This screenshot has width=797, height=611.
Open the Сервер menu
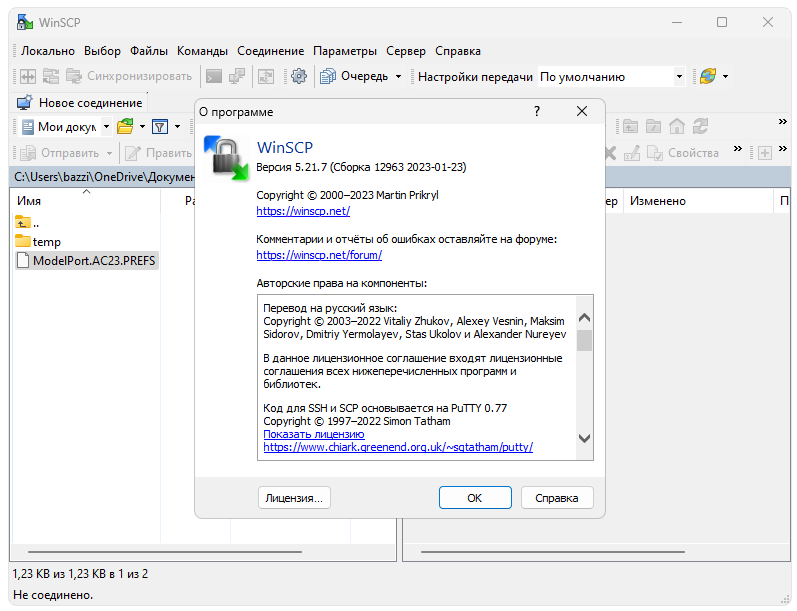pyautogui.click(x=406, y=51)
